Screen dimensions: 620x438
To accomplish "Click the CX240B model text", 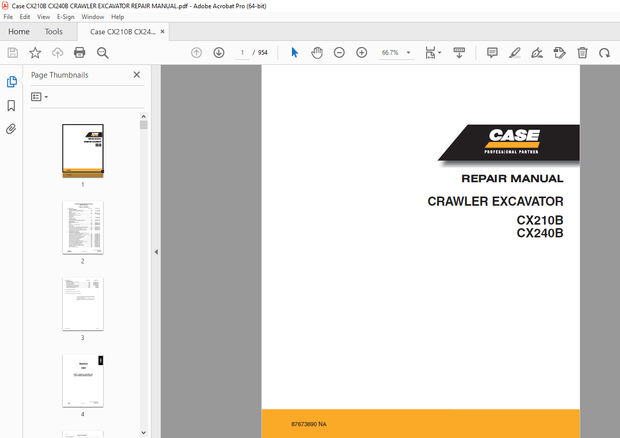I will 540,233.
